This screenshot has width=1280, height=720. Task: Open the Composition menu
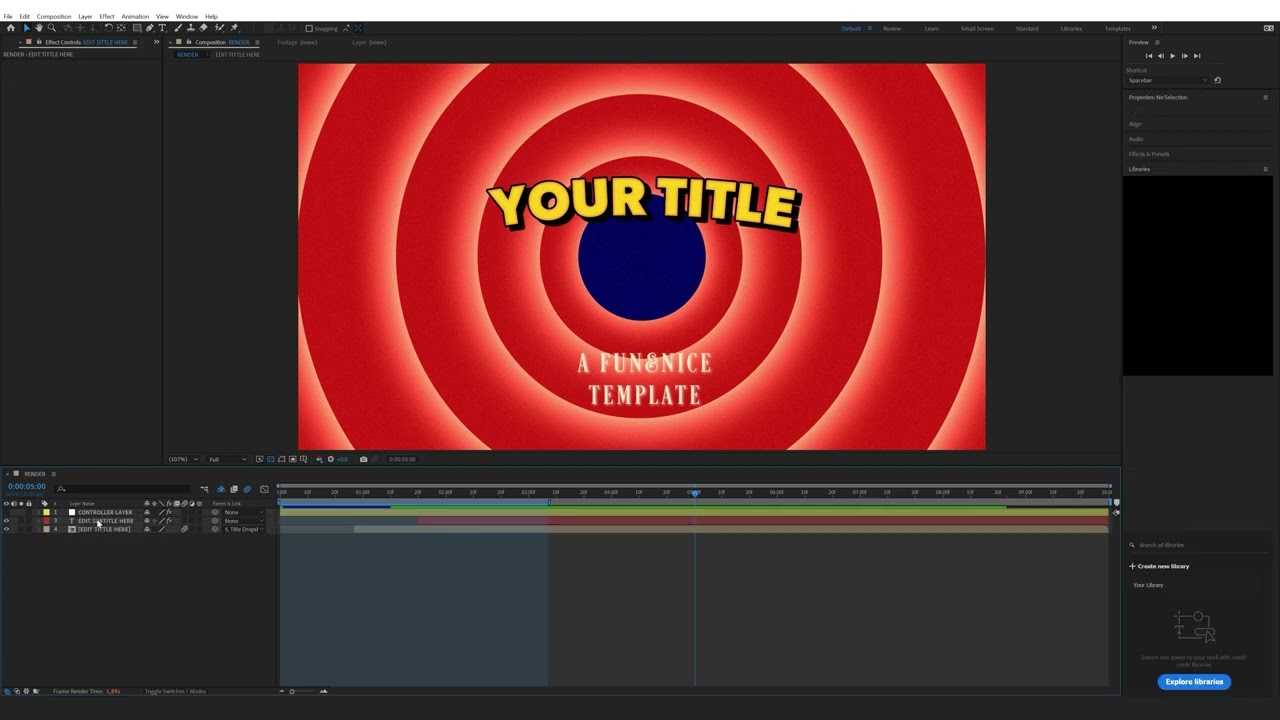tap(54, 16)
